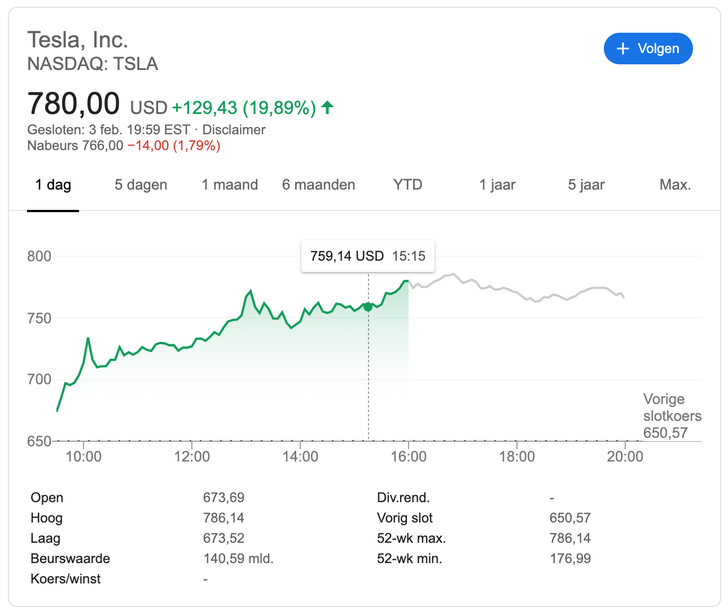Image resolution: width=728 pixels, height=615 pixels.
Task: Select the Max. range tab
Action: 675,185
